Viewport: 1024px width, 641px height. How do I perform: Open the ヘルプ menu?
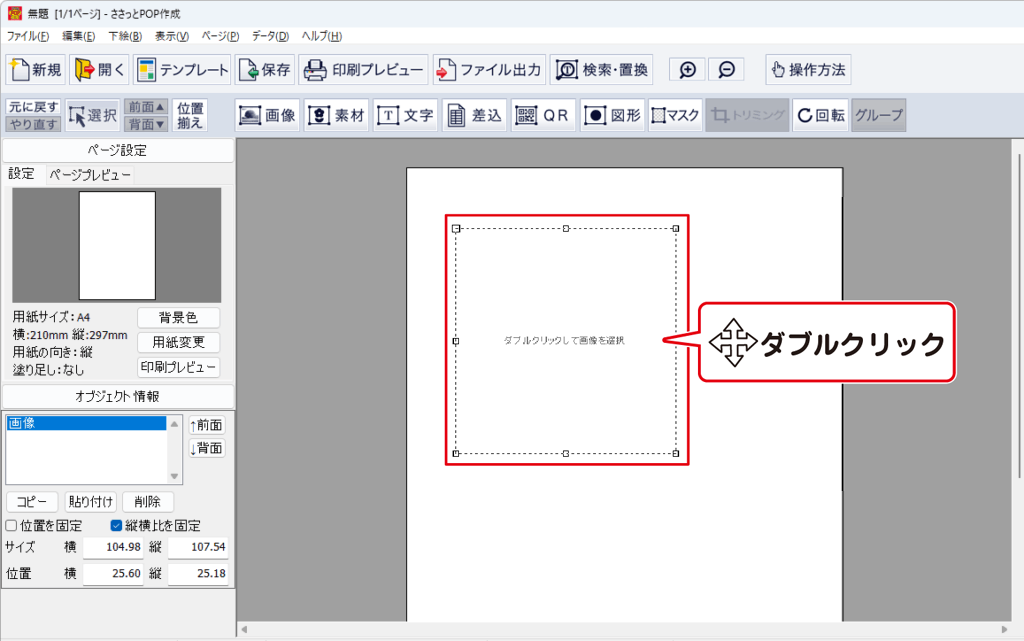(x=321, y=36)
